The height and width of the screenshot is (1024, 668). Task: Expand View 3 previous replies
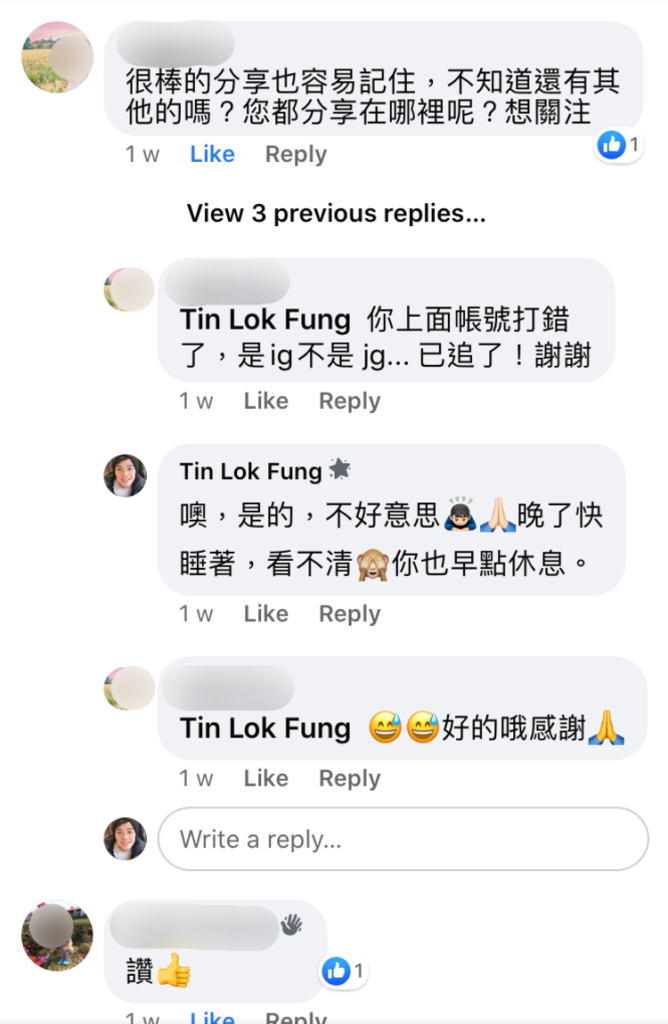pos(336,213)
